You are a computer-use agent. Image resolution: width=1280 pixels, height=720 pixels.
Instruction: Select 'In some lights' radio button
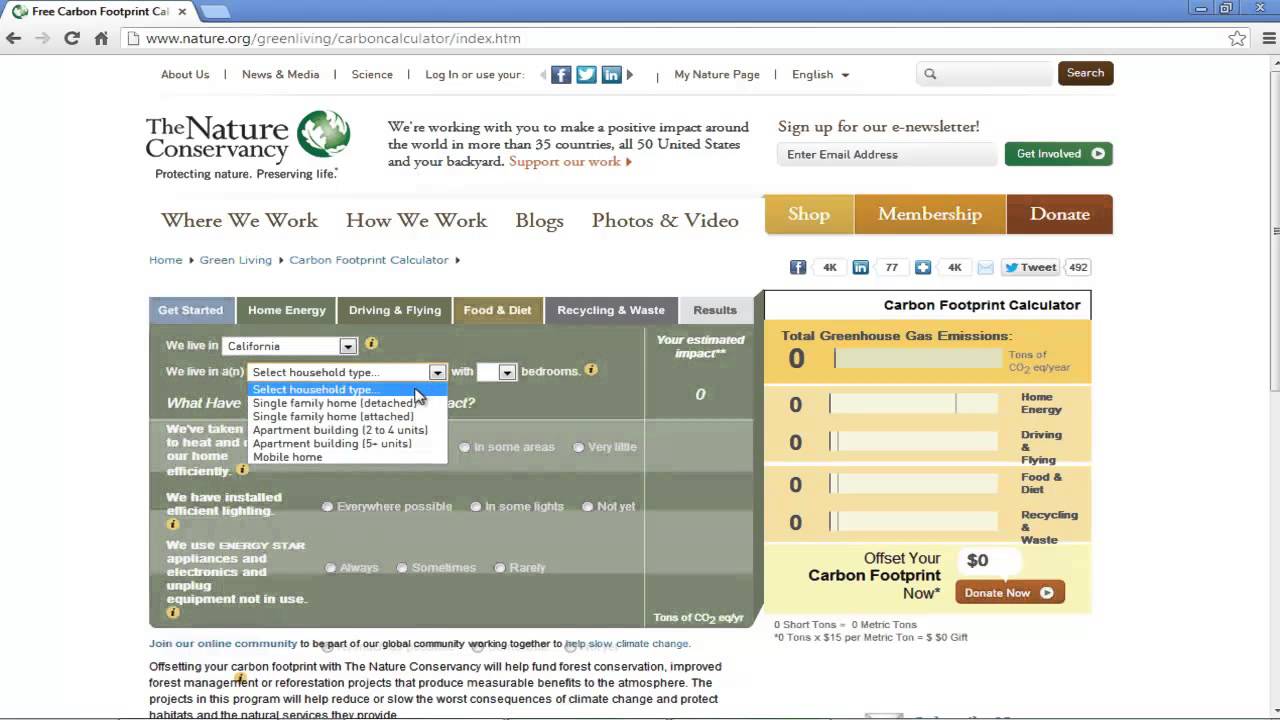pyautogui.click(x=476, y=506)
